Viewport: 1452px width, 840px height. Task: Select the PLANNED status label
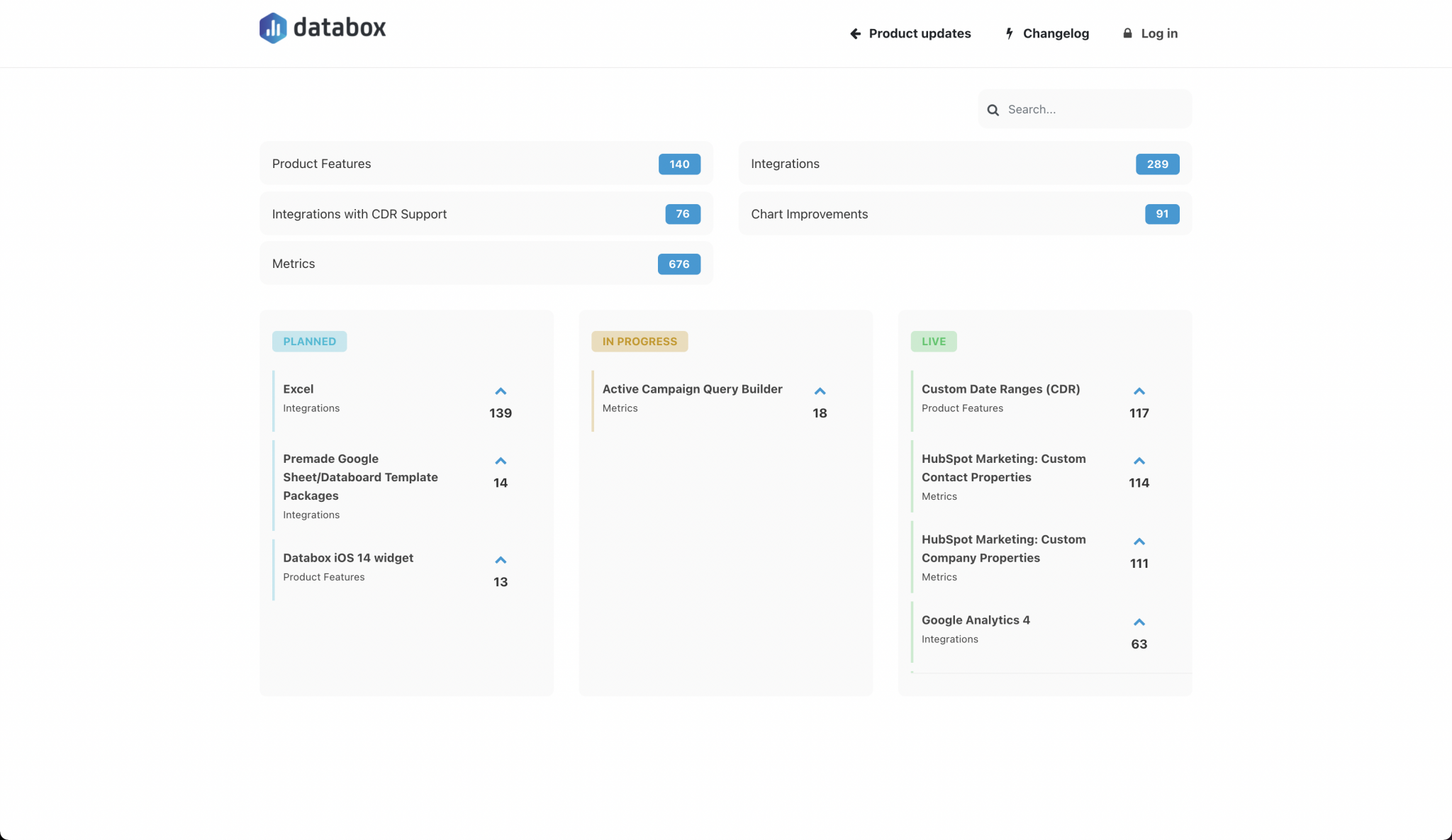tap(310, 341)
